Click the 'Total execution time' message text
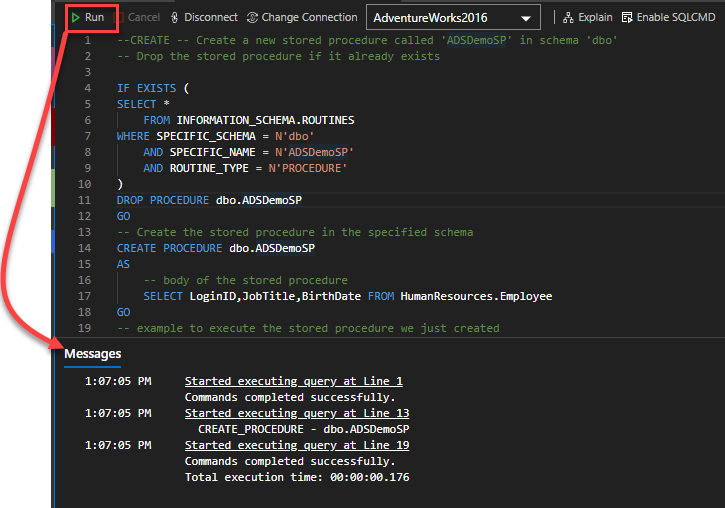This screenshot has width=725, height=508. (297, 477)
